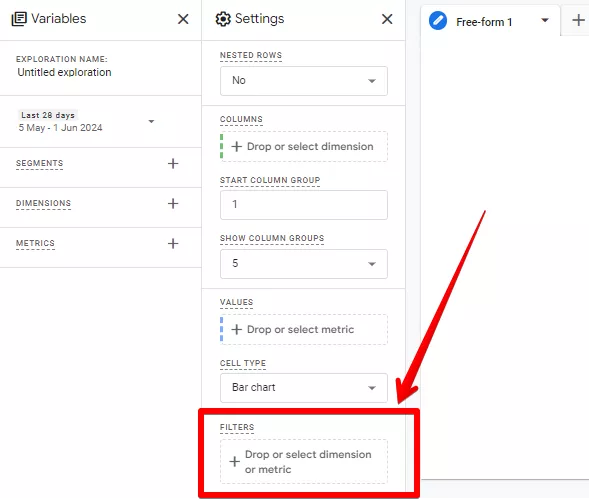Click the Free-form 1 pencil icon
Viewport: 589px width, 502px height.
tap(438, 21)
